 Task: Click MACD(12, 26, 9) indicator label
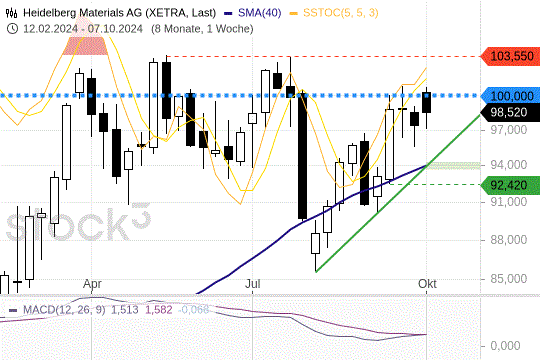[x=64, y=310]
